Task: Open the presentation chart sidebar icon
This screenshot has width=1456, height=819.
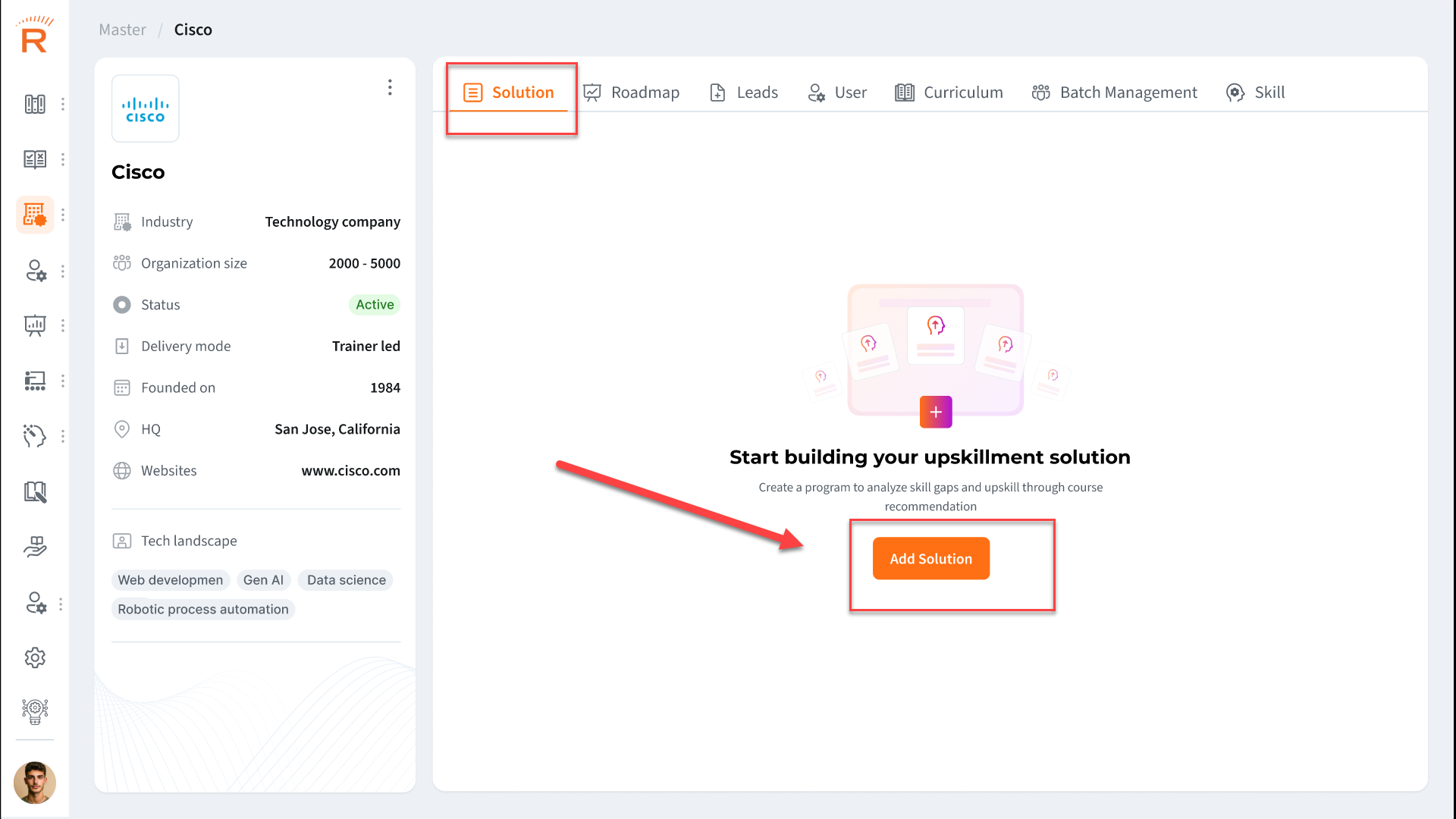Action: [35, 325]
